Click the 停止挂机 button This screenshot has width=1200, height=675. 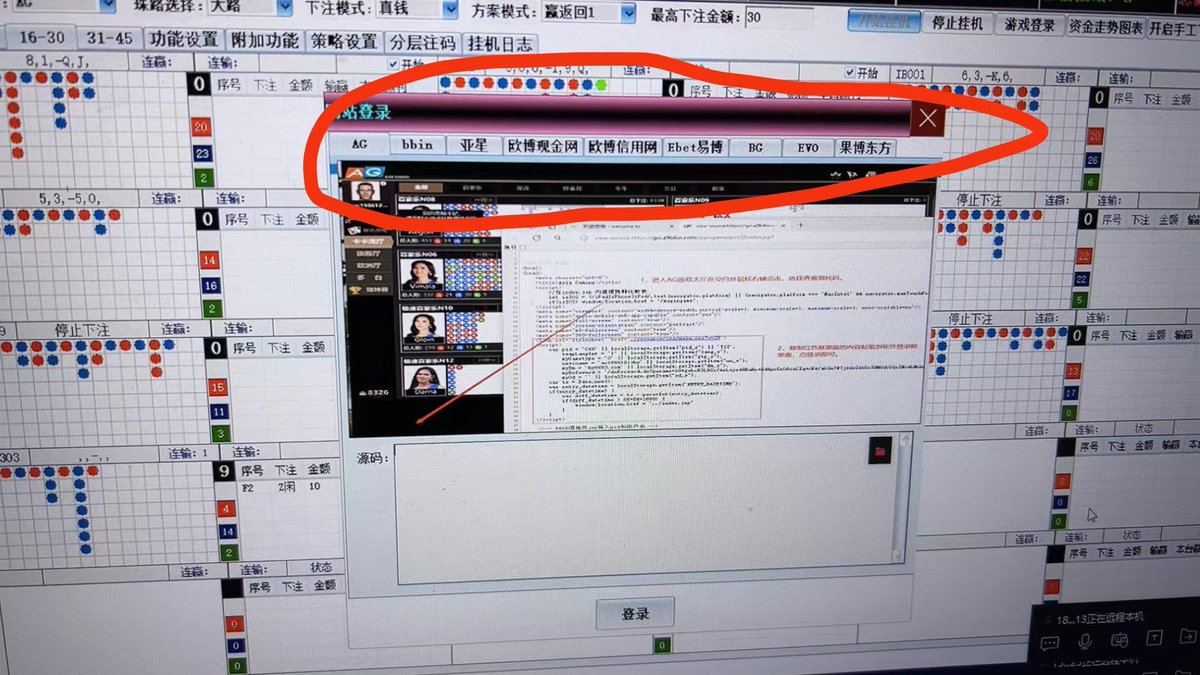958,24
